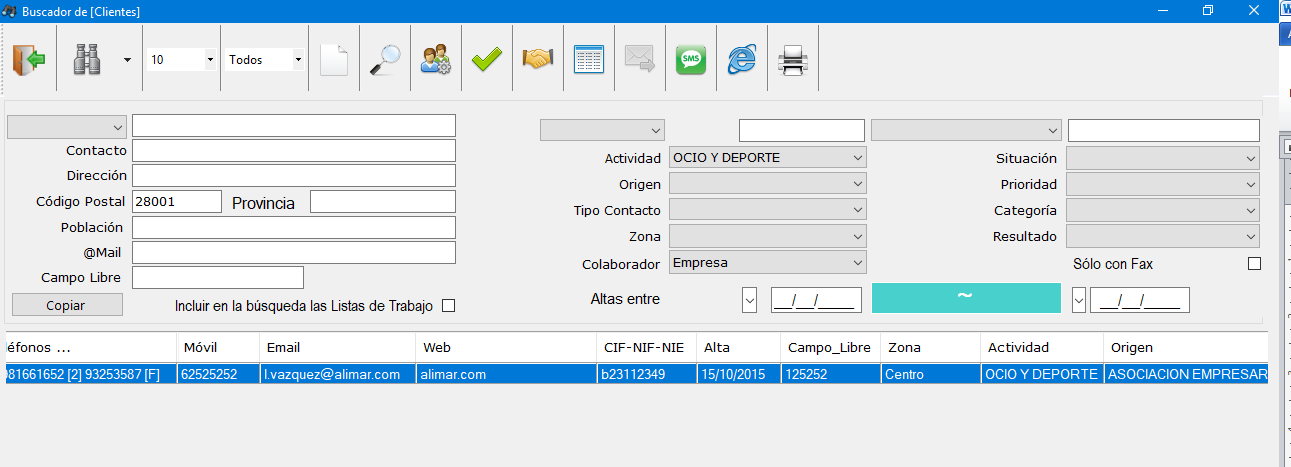Open the calendar dropdown before the first date

point(750,299)
